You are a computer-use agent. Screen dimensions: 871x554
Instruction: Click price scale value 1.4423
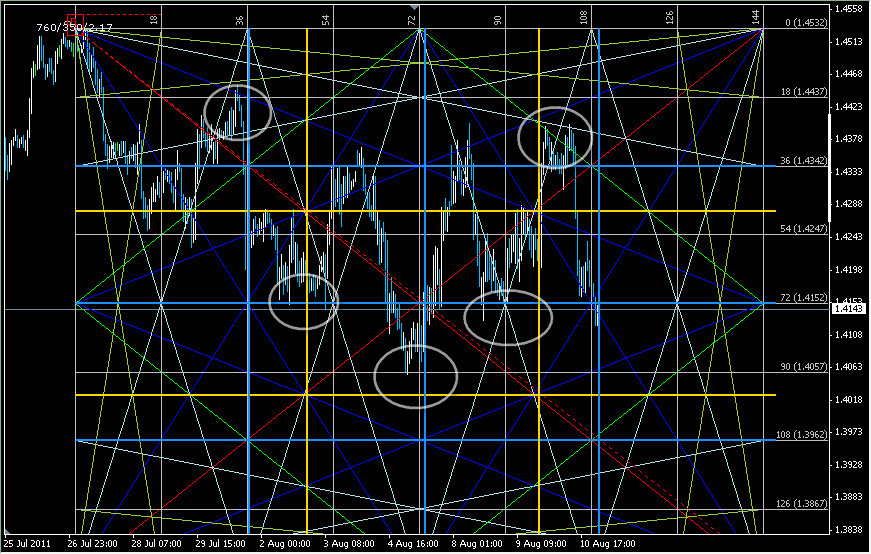[x=849, y=107]
